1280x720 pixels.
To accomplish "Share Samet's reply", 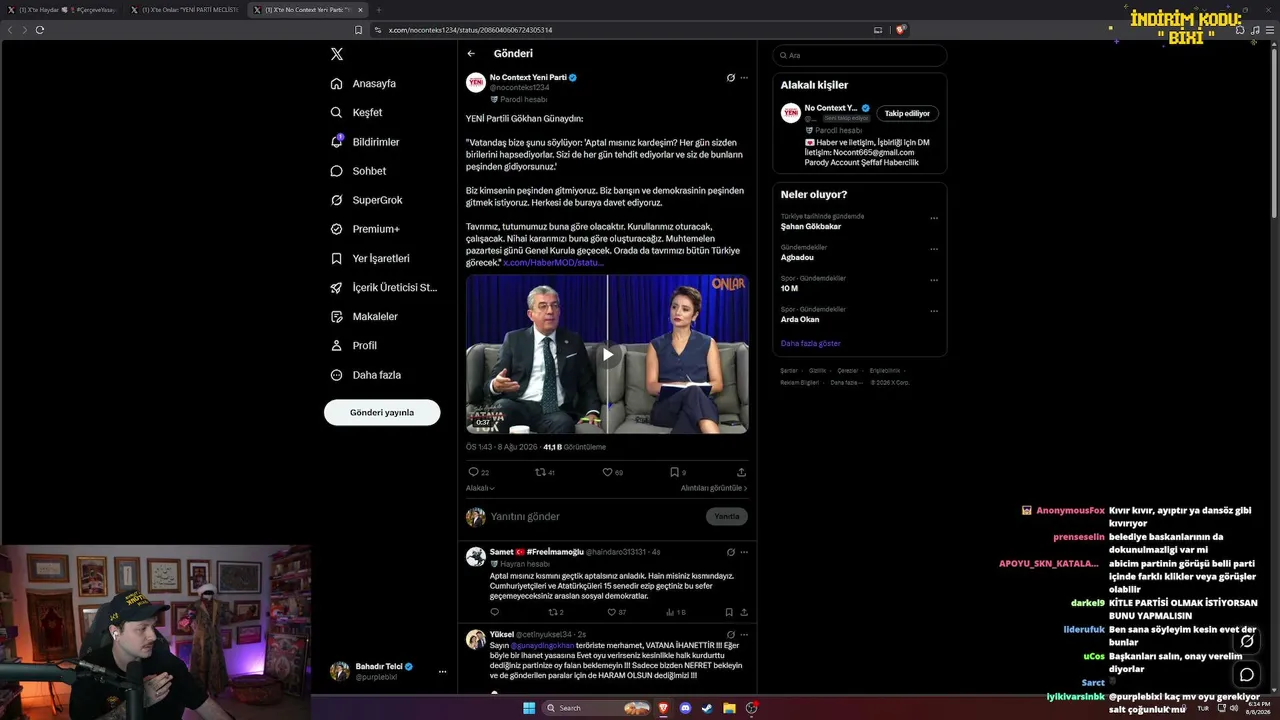I will pyautogui.click(x=743, y=612).
